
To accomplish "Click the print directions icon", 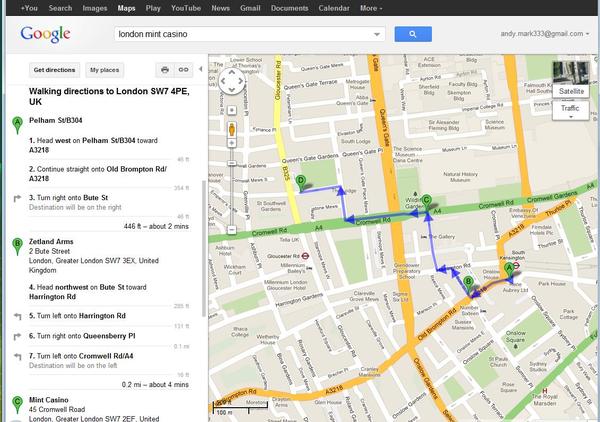I will point(165,70).
